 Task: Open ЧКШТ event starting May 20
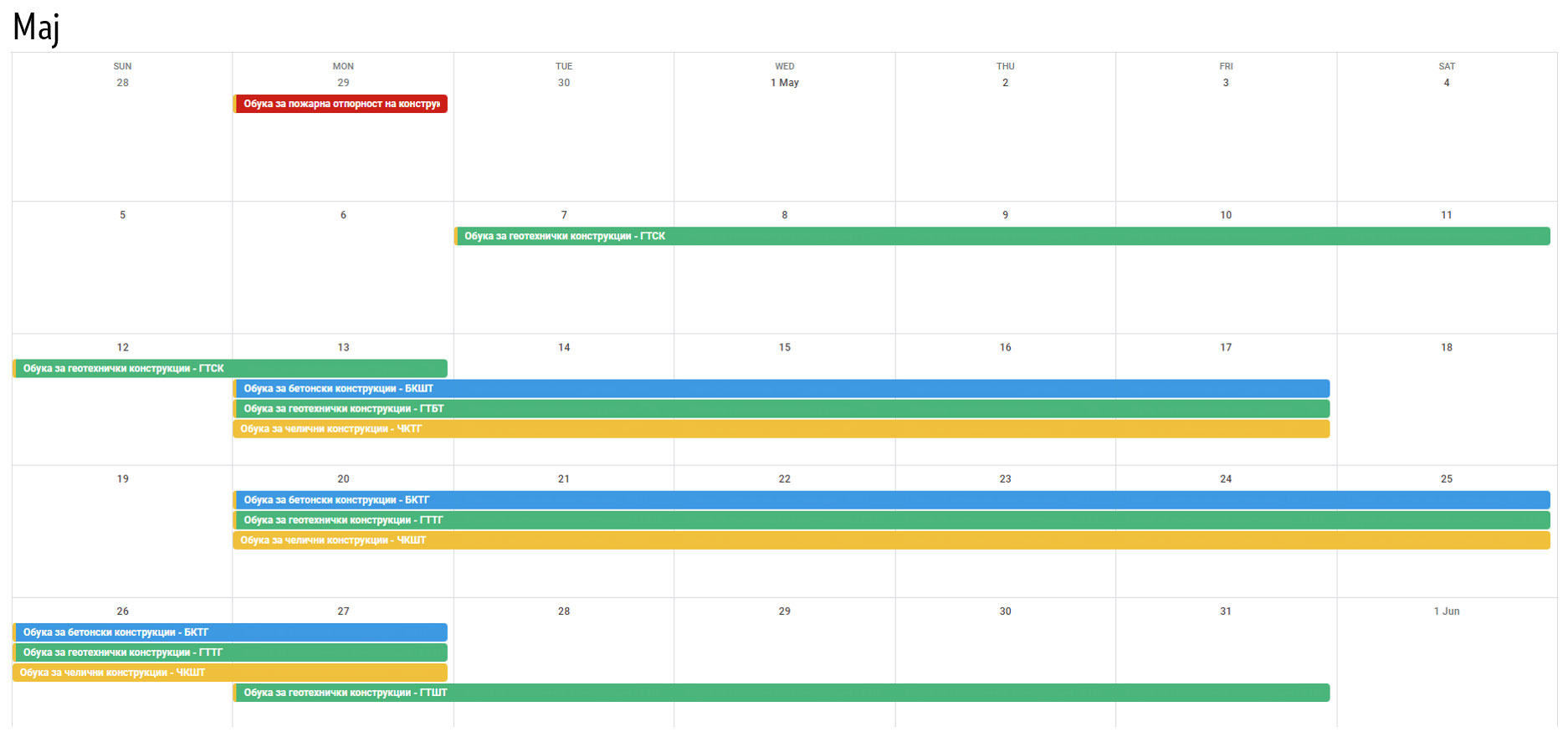click(x=891, y=540)
